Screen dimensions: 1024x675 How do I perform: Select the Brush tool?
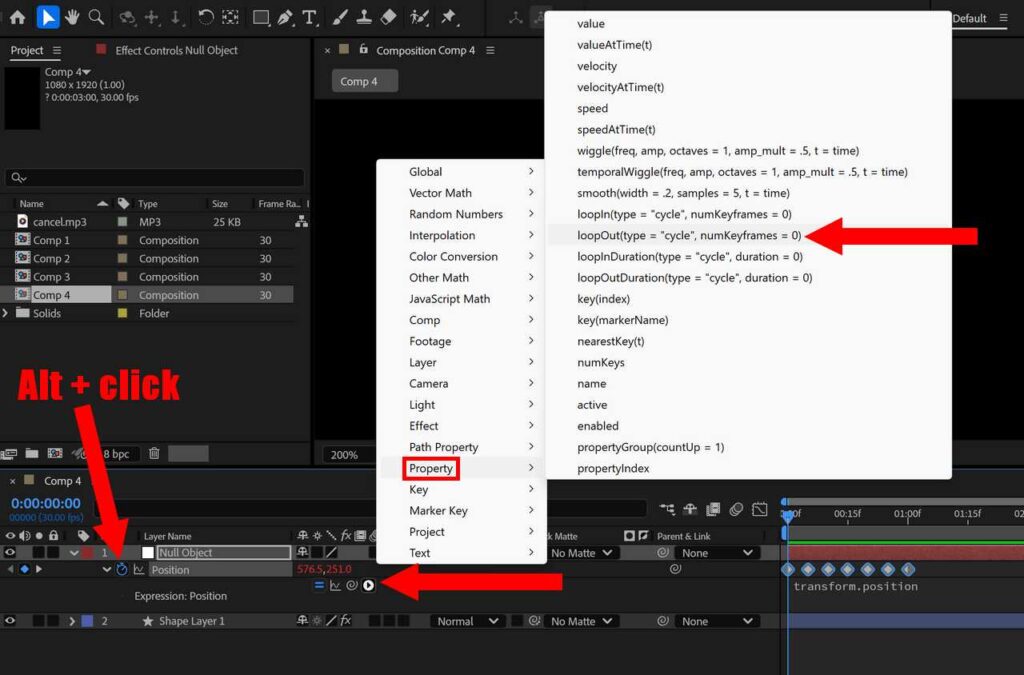coord(340,18)
